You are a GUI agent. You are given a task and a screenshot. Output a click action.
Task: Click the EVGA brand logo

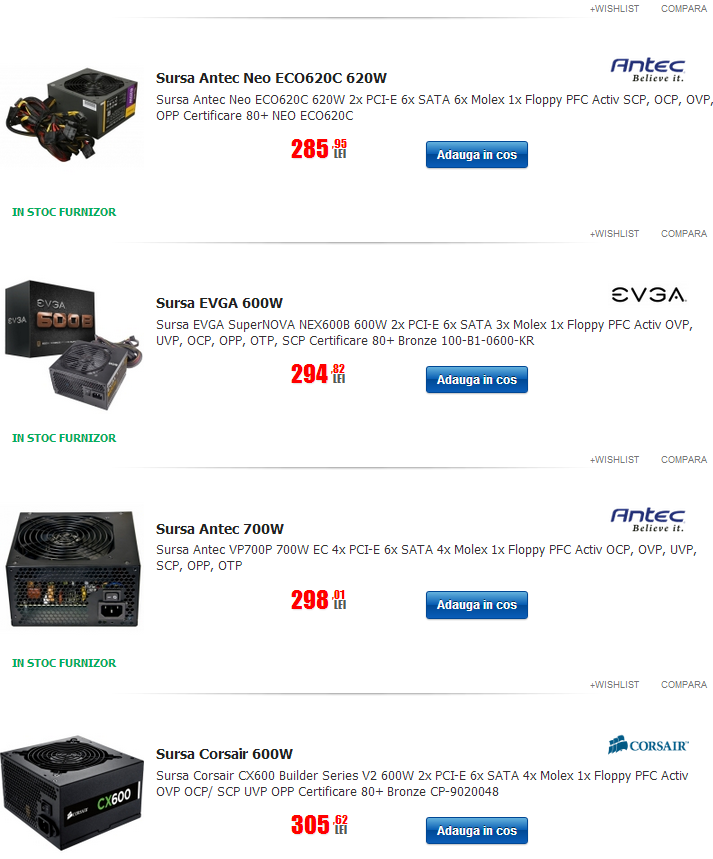pyautogui.click(x=648, y=295)
